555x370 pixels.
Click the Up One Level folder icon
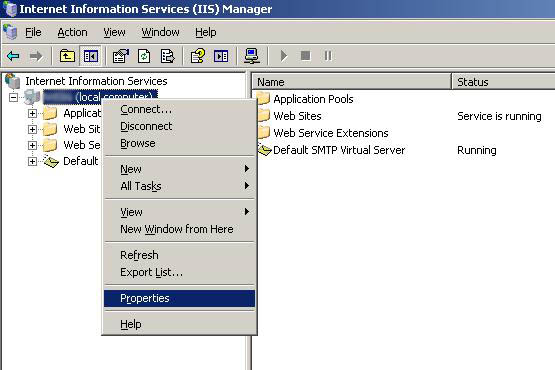point(67,56)
